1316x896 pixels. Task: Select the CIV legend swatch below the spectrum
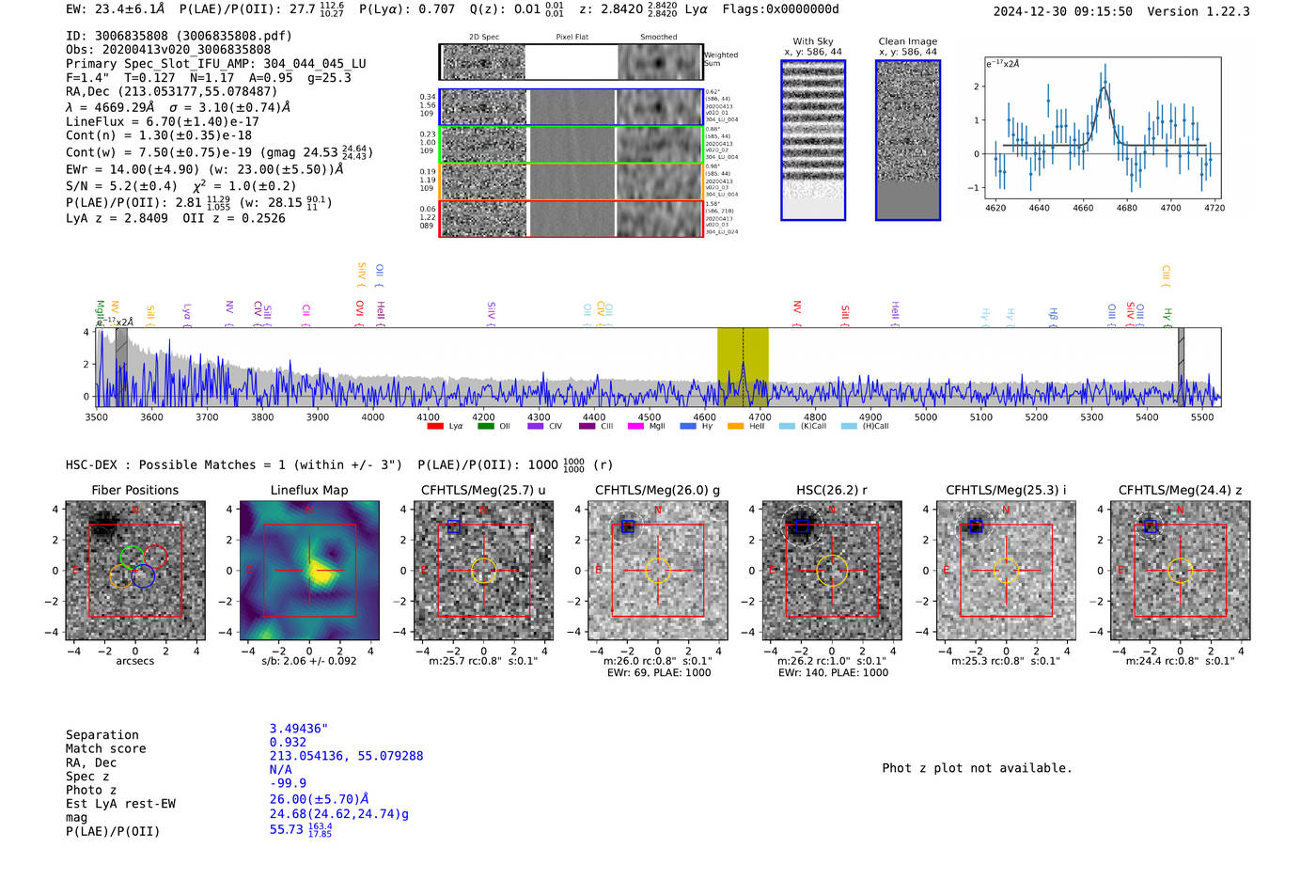tap(536, 426)
